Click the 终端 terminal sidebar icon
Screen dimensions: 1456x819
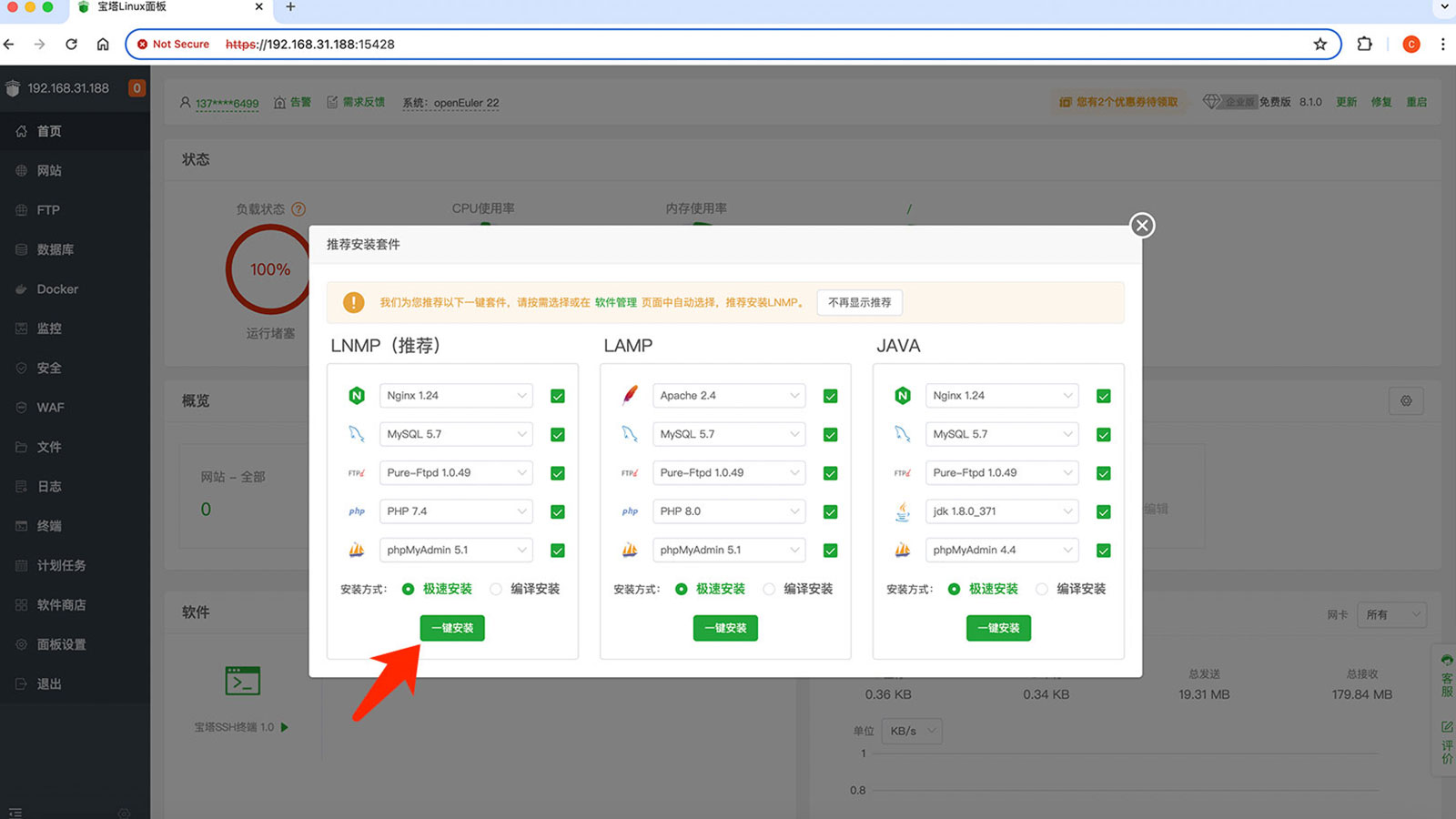pyautogui.click(x=21, y=525)
